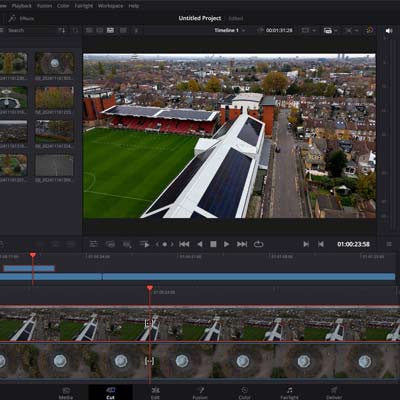Open the Effects panel with wand icon

(x=21, y=19)
